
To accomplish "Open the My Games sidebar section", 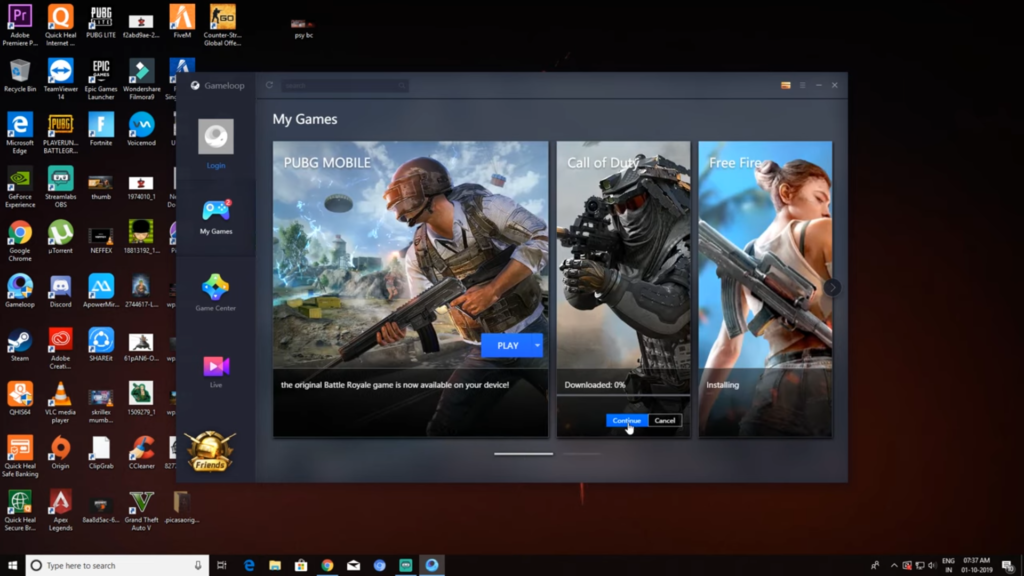I will click(216, 217).
